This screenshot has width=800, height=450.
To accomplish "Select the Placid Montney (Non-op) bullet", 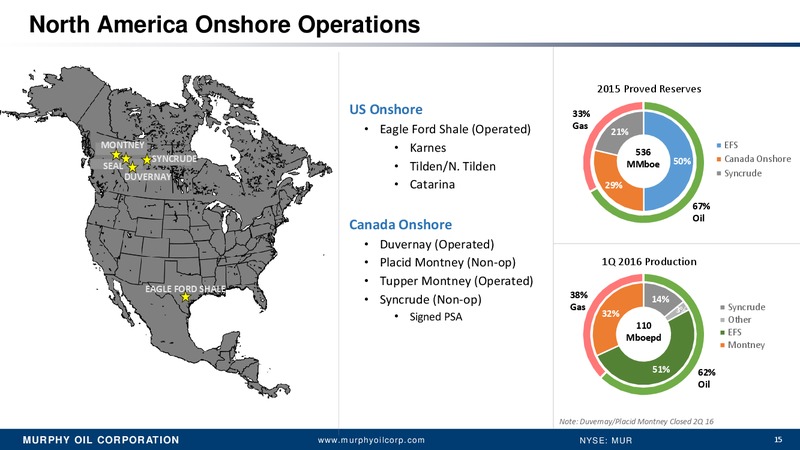I will point(447,262).
